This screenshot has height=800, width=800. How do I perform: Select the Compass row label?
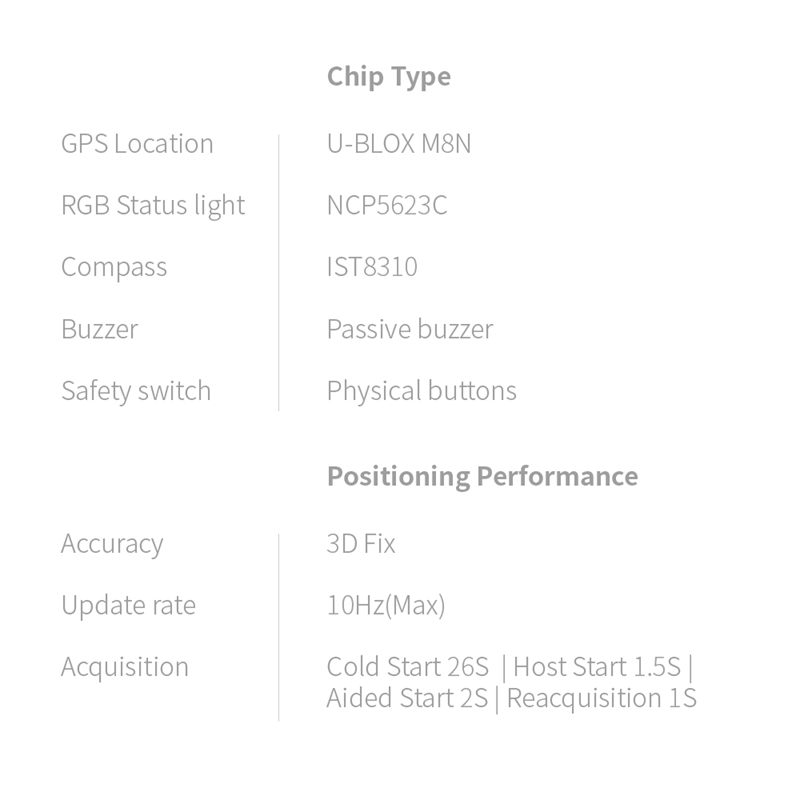(114, 268)
